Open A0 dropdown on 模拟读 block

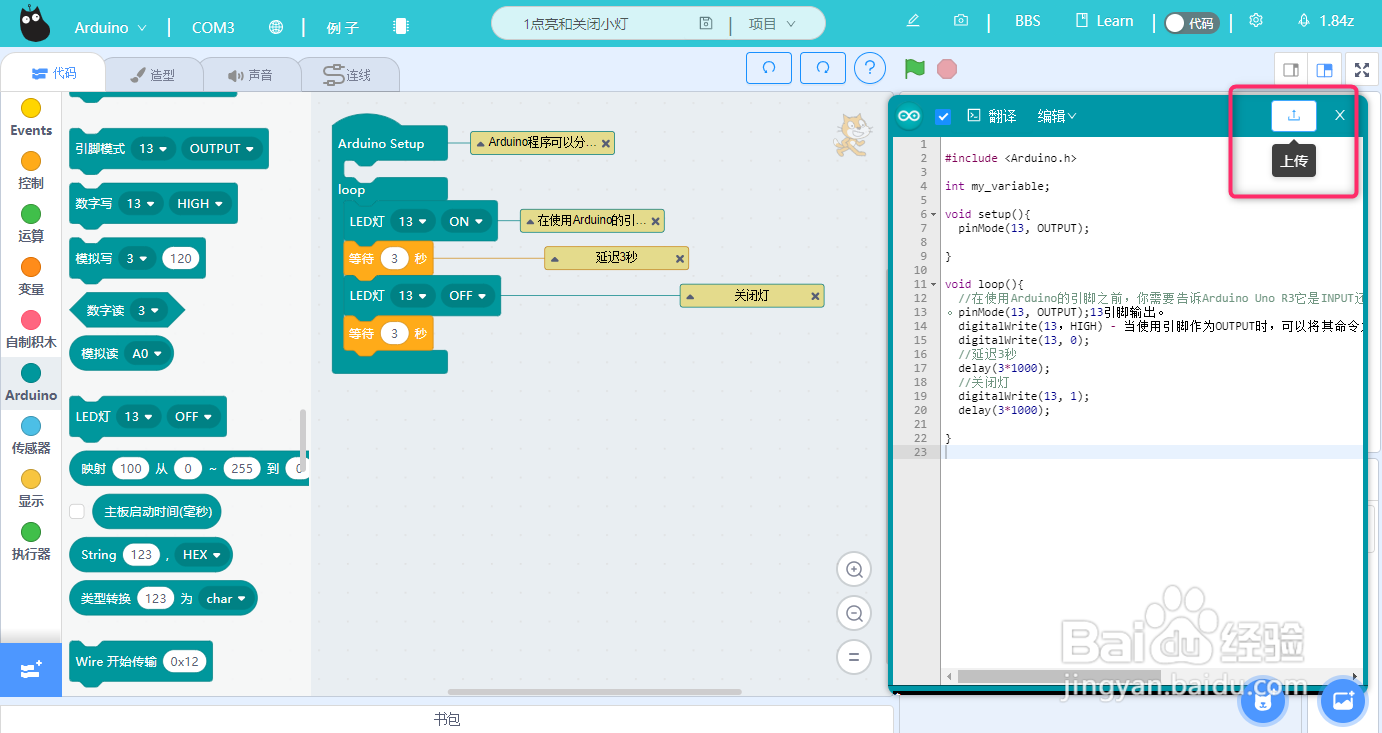(146, 353)
